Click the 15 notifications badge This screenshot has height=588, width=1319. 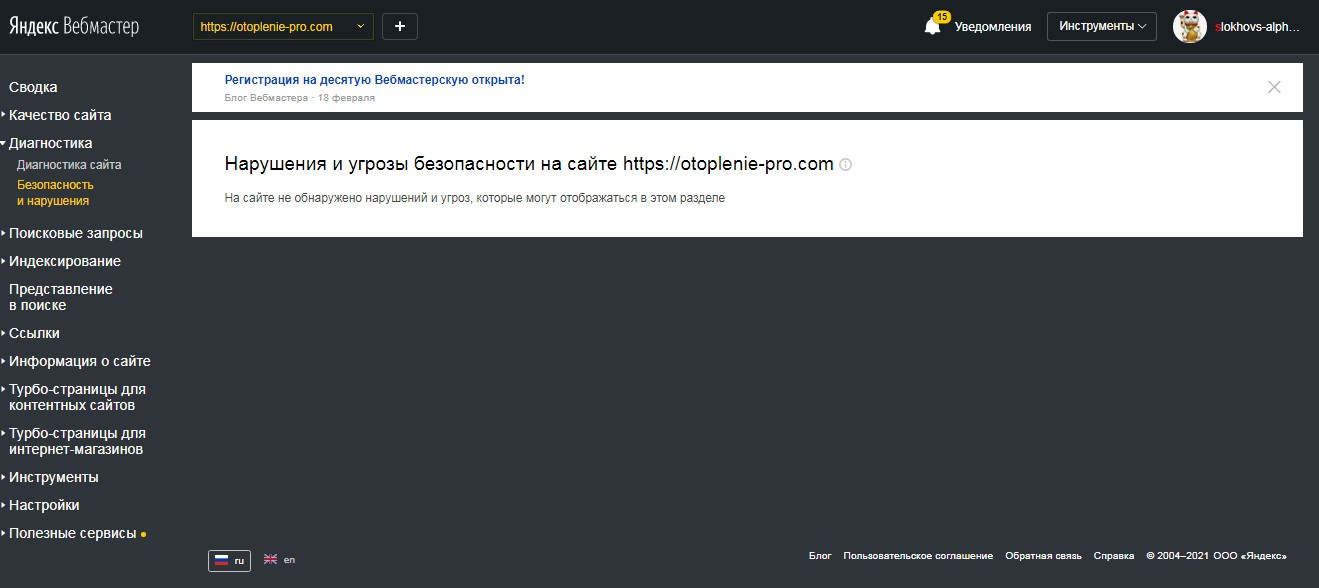(942, 17)
